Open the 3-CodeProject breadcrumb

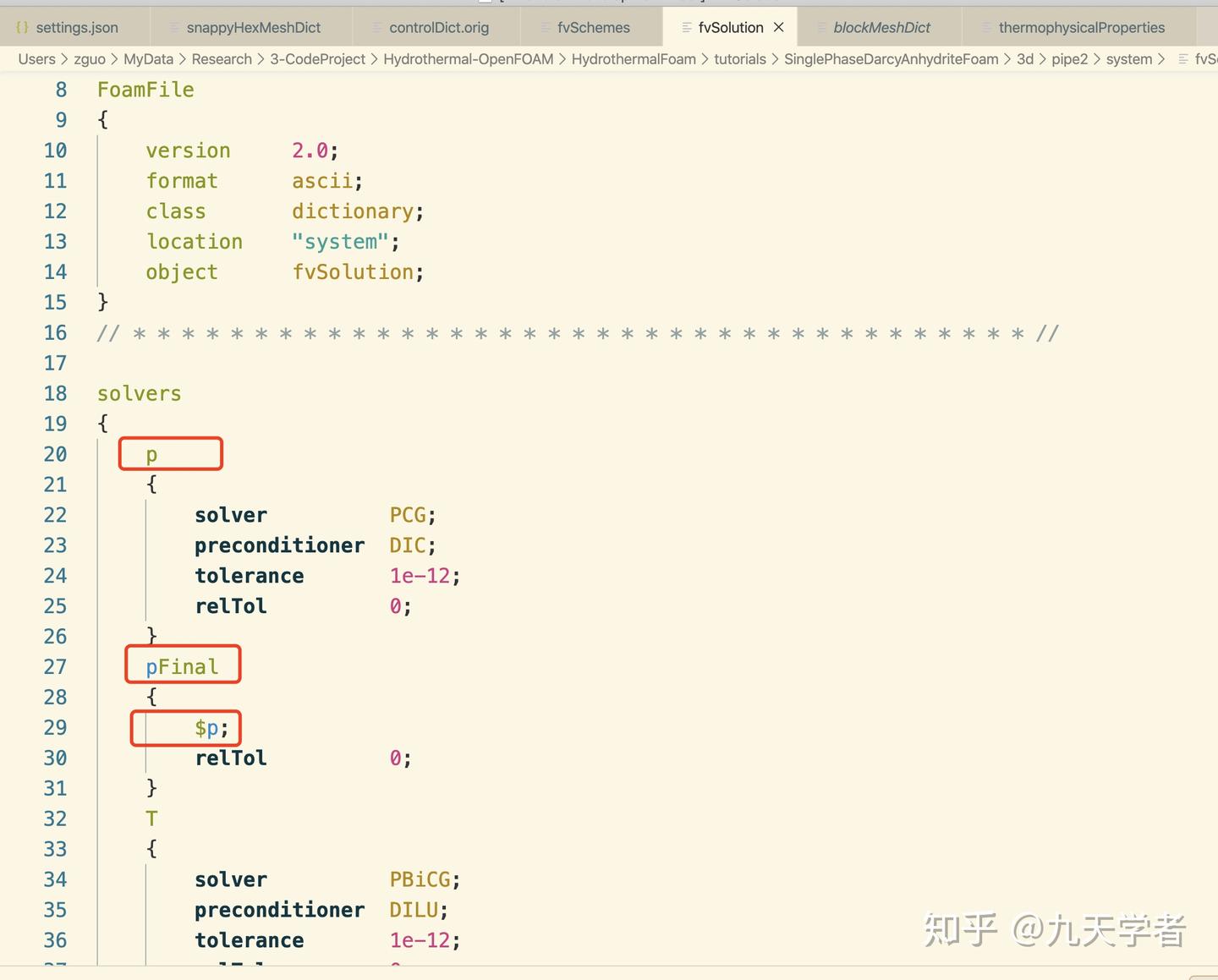click(x=318, y=59)
